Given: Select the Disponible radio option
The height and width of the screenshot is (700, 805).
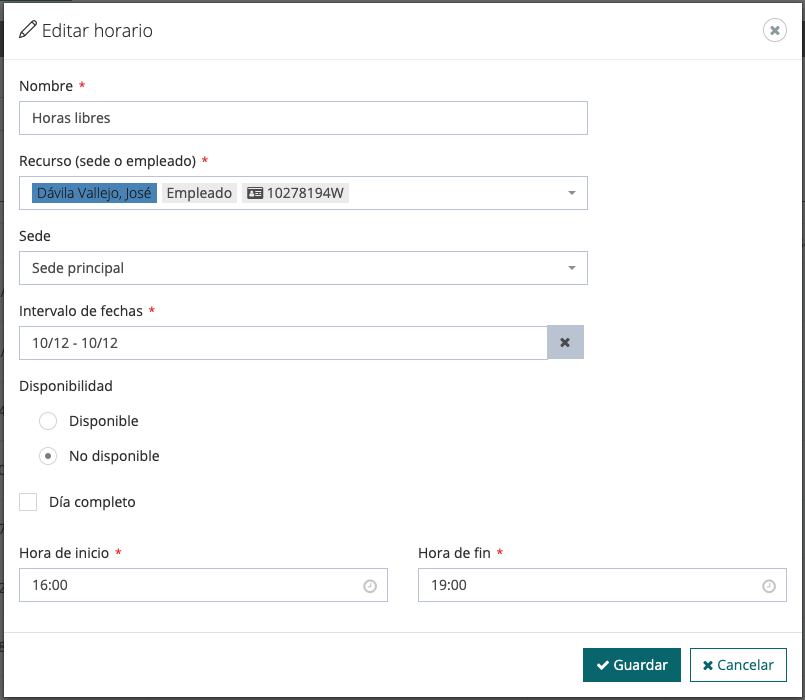Looking at the screenshot, I should (48, 421).
